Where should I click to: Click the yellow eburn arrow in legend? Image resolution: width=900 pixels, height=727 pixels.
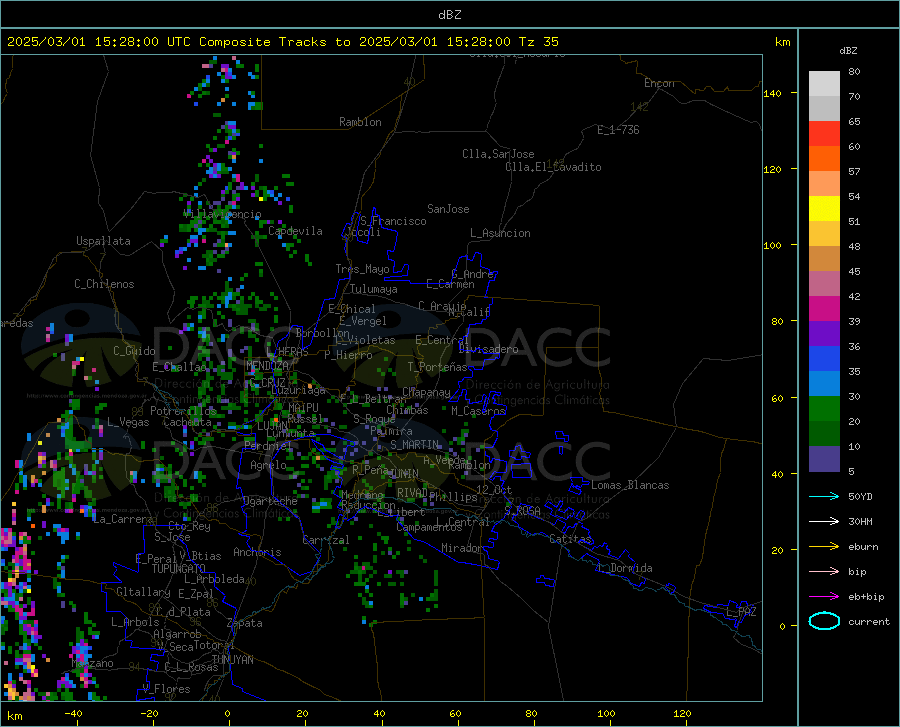click(824, 547)
